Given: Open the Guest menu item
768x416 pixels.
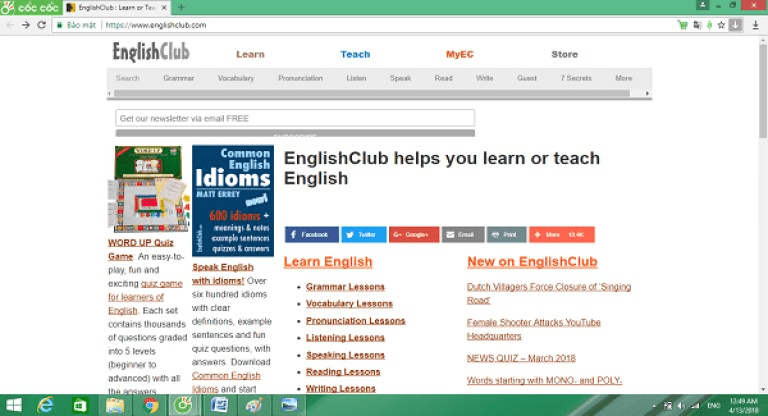Looking at the screenshot, I should pos(527,78).
